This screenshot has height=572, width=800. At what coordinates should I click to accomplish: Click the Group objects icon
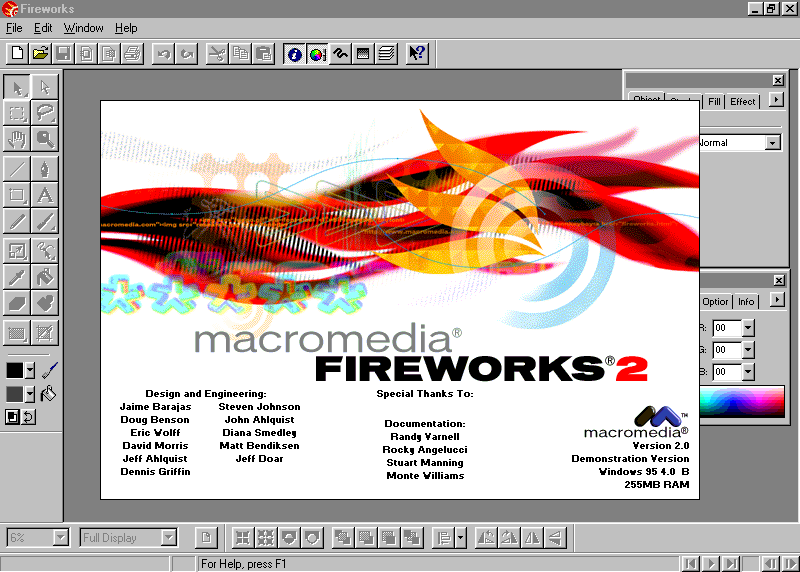pyautogui.click(x=243, y=538)
